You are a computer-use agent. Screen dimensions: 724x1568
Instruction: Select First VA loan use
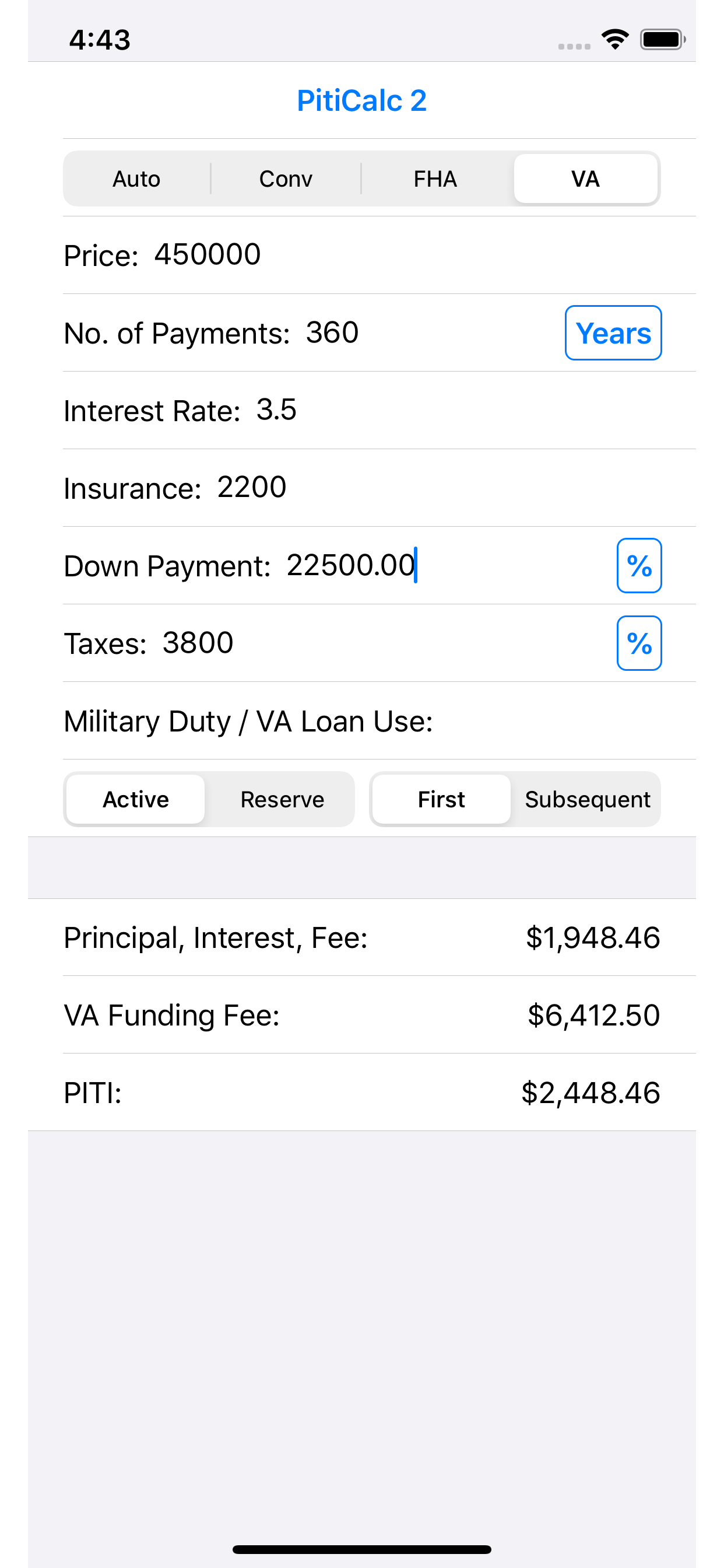pos(441,799)
